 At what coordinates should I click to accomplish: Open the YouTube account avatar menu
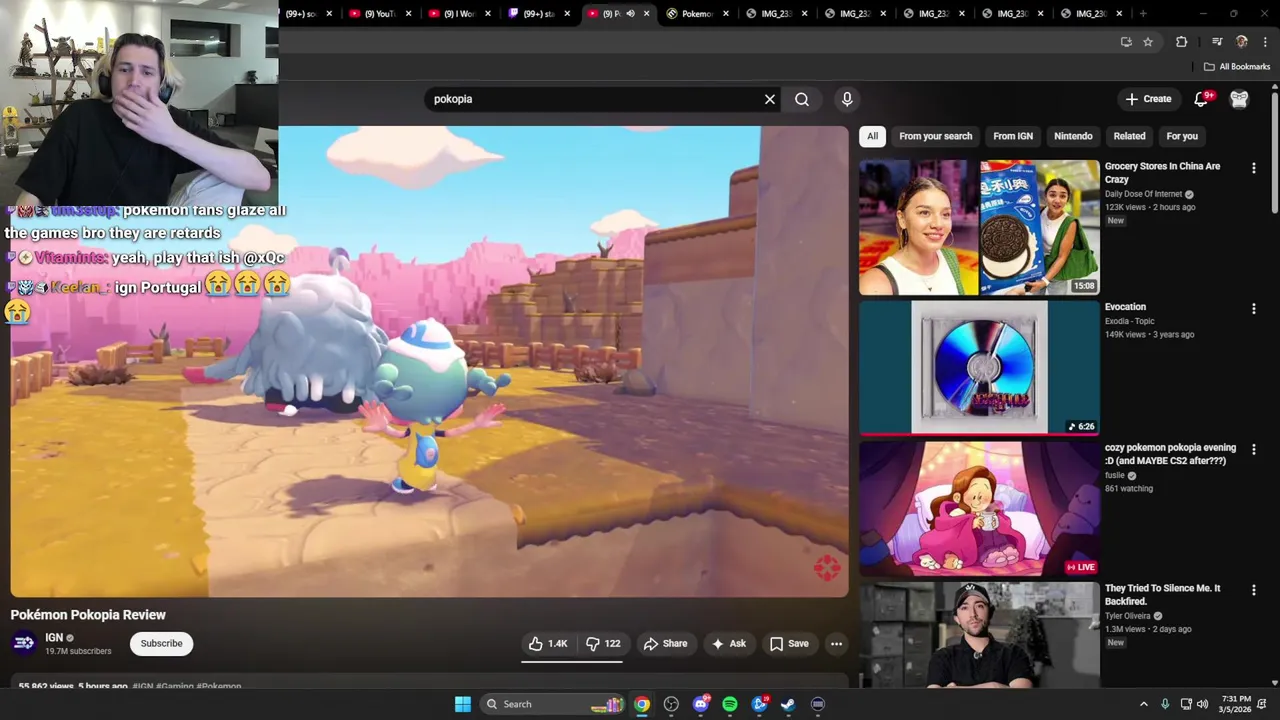coord(1239,99)
